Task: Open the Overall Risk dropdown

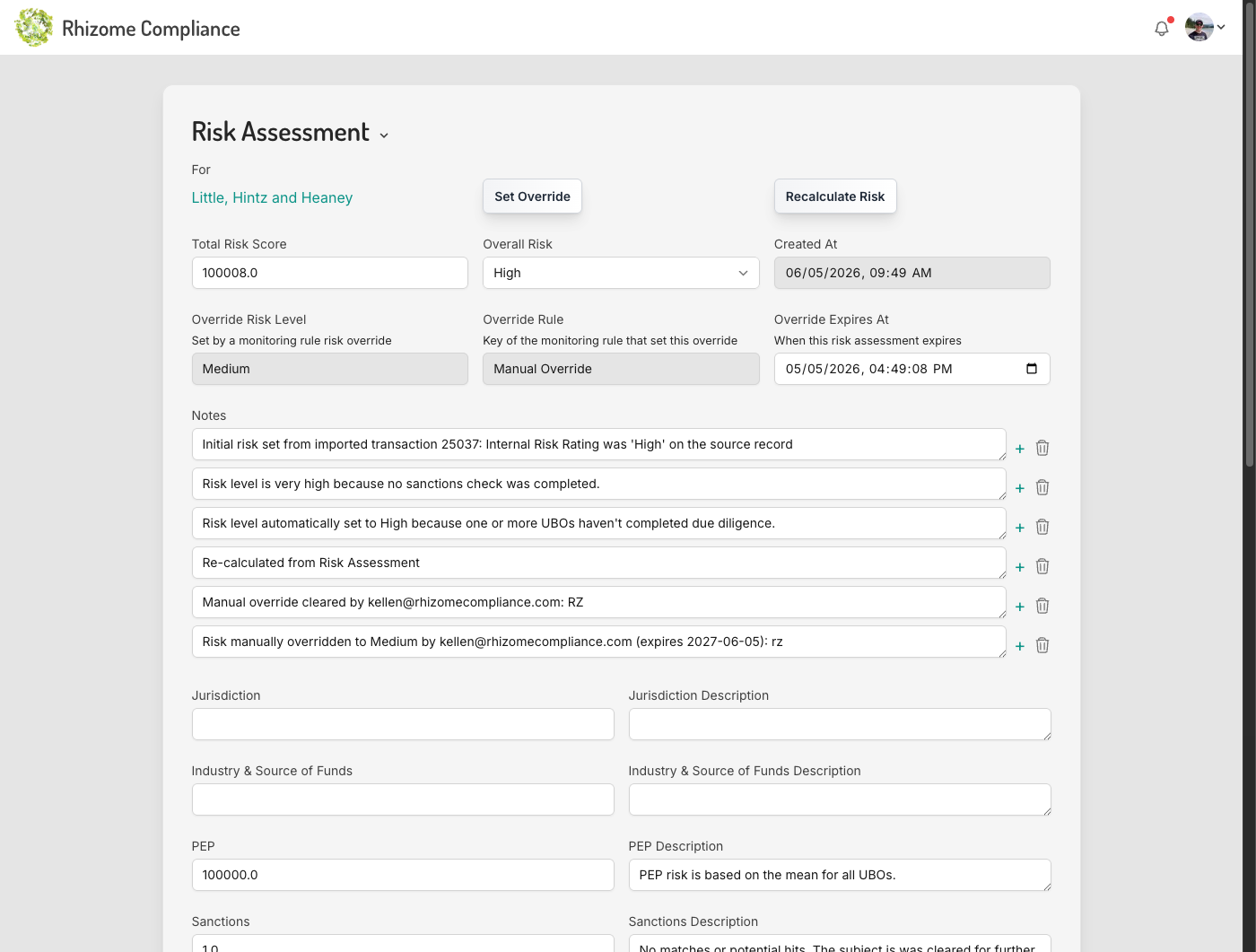Action: 621,273
